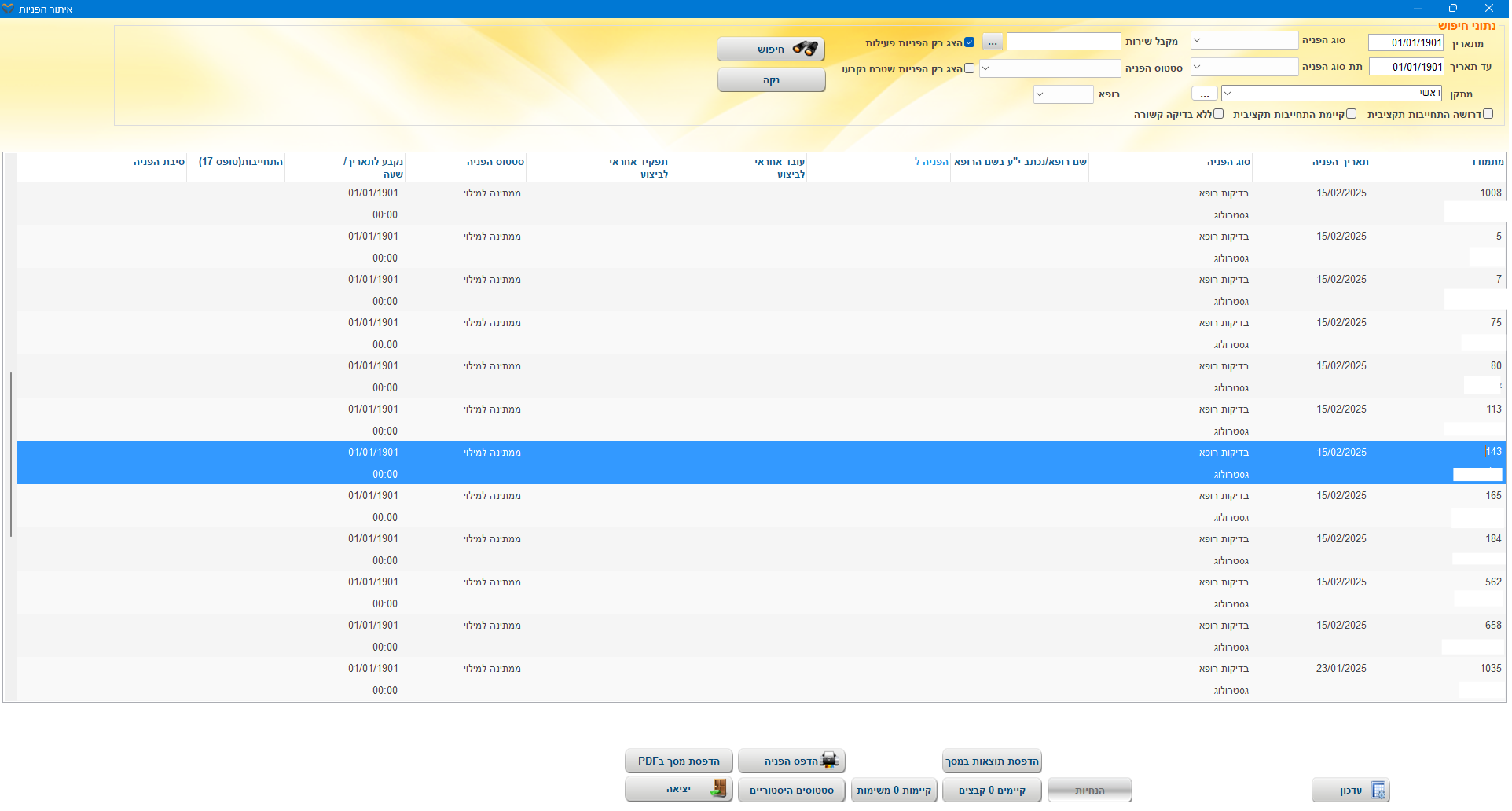The height and width of the screenshot is (811, 1512).
Task: Click the exit door icon on יציאה
Action: (718, 789)
